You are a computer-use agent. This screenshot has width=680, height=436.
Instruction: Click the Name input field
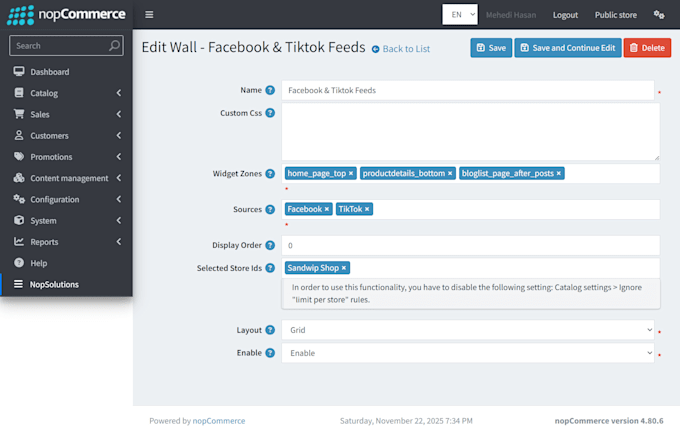tap(468, 90)
